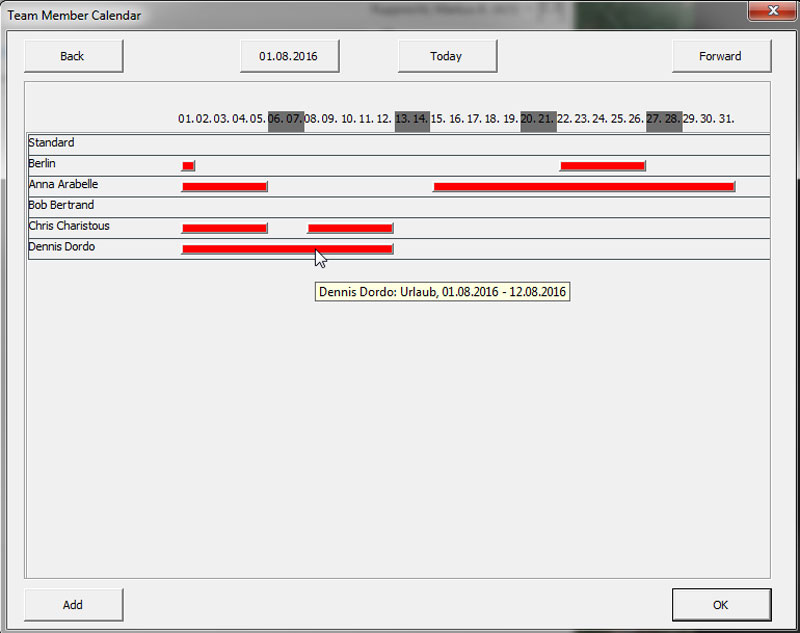The height and width of the screenshot is (633, 800).
Task: Select the Bob Bertrand row
Action: point(61,206)
